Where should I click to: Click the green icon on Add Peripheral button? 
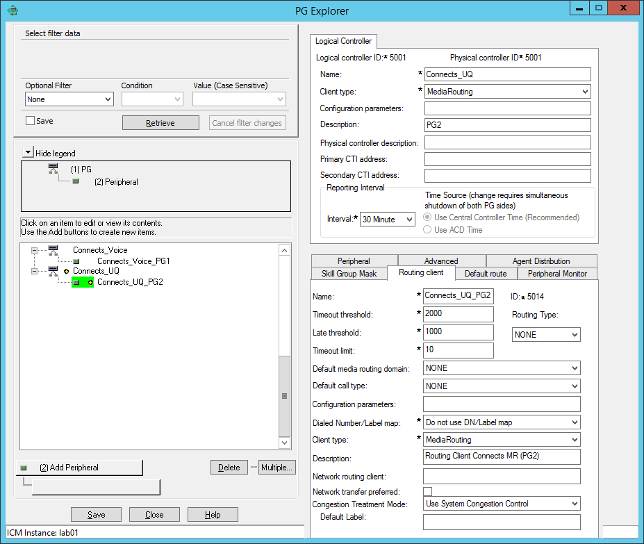23,468
